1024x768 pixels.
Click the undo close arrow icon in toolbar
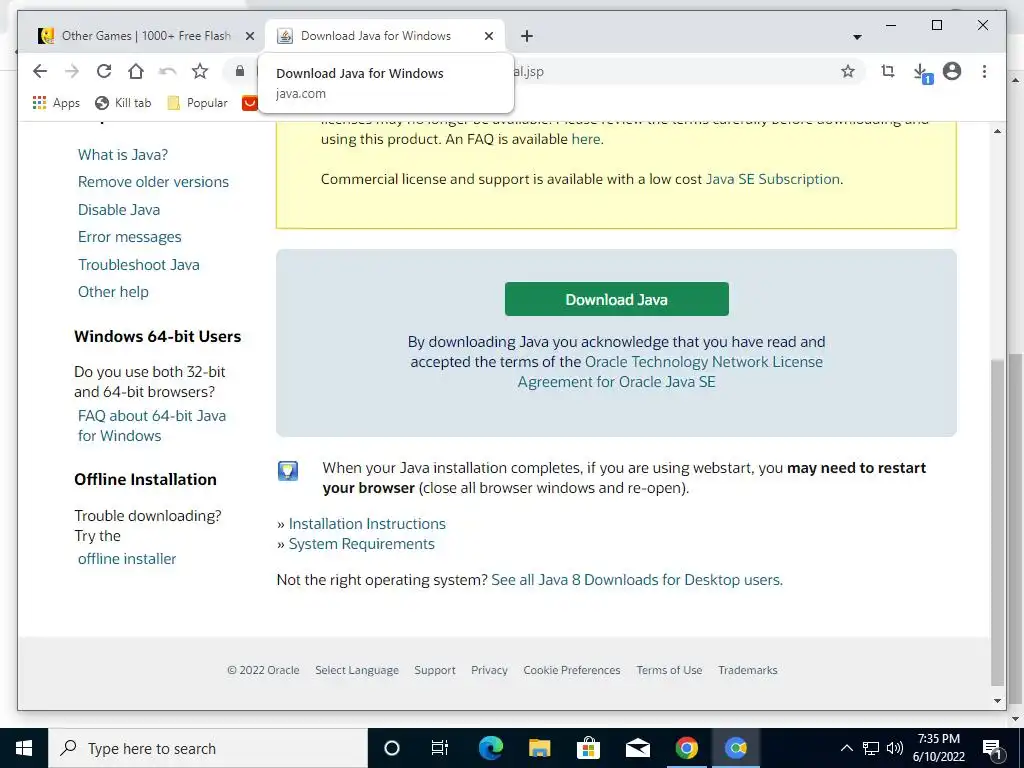click(x=168, y=71)
